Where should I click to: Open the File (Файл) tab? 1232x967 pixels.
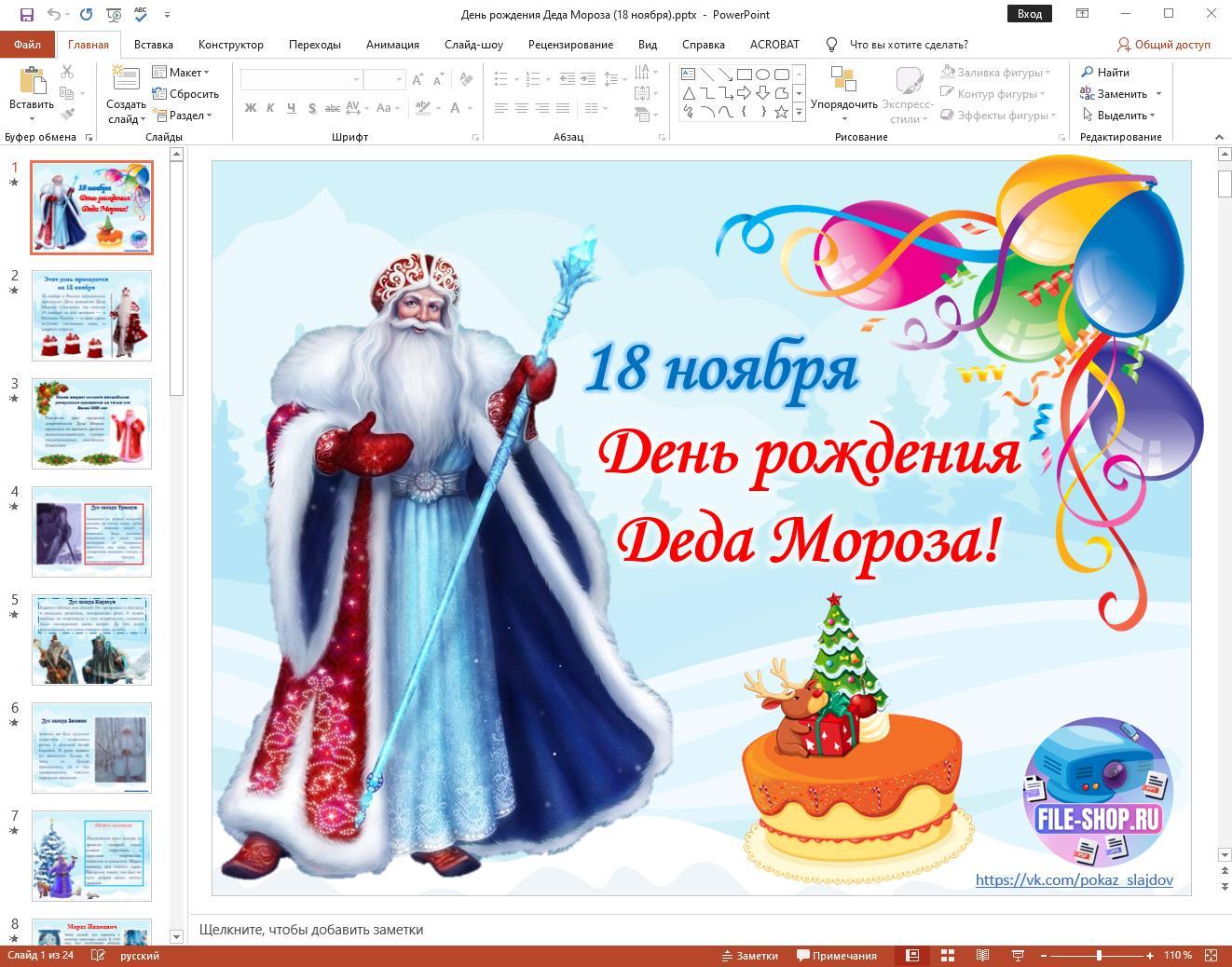[x=27, y=44]
